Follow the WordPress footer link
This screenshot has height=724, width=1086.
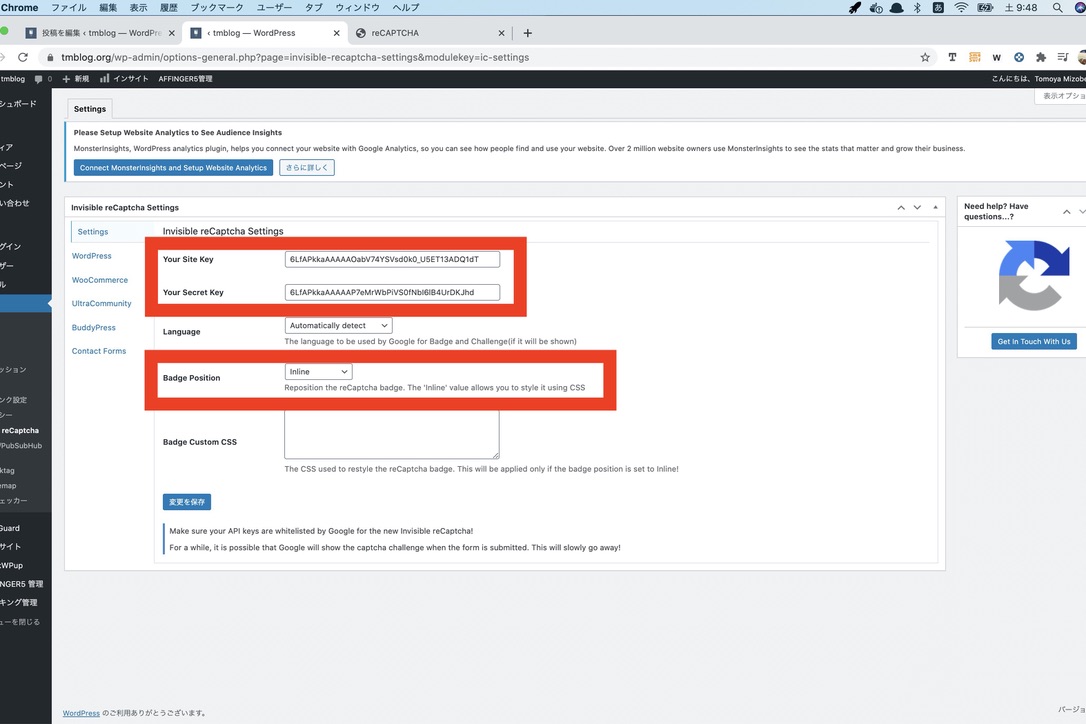coord(81,713)
